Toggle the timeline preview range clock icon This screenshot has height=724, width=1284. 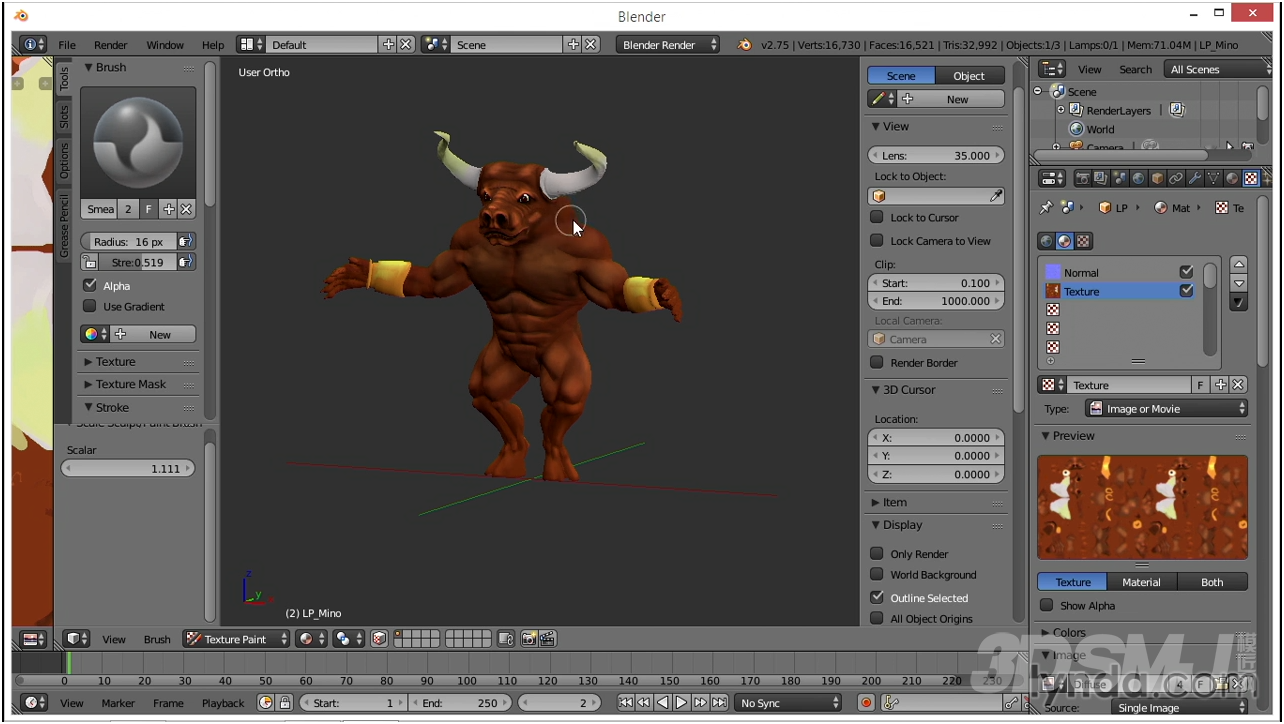pyautogui.click(x=266, y=703)
